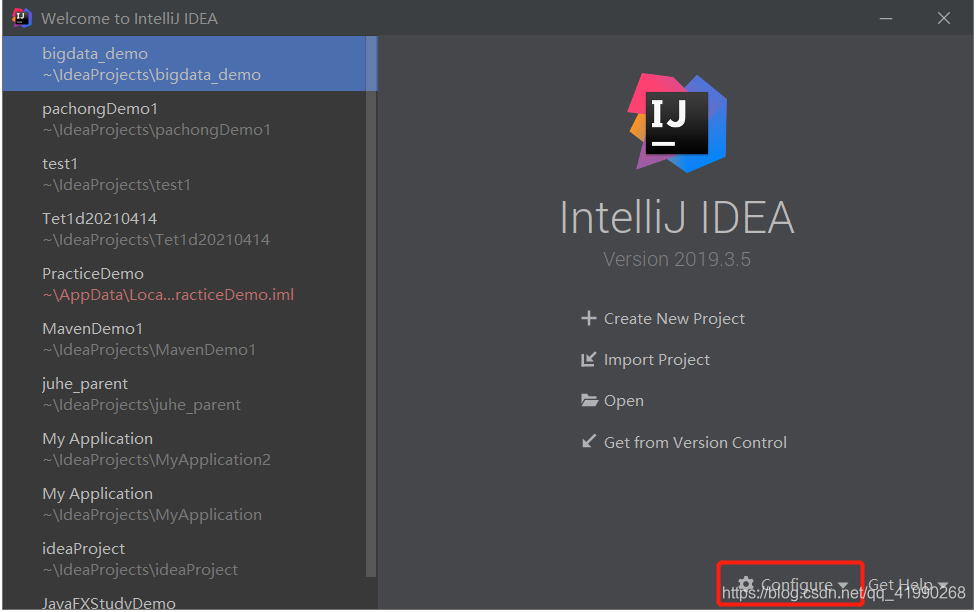
Task: Minimize the Welcome to IntelliJ IDEA window
Action: point(886,19)
